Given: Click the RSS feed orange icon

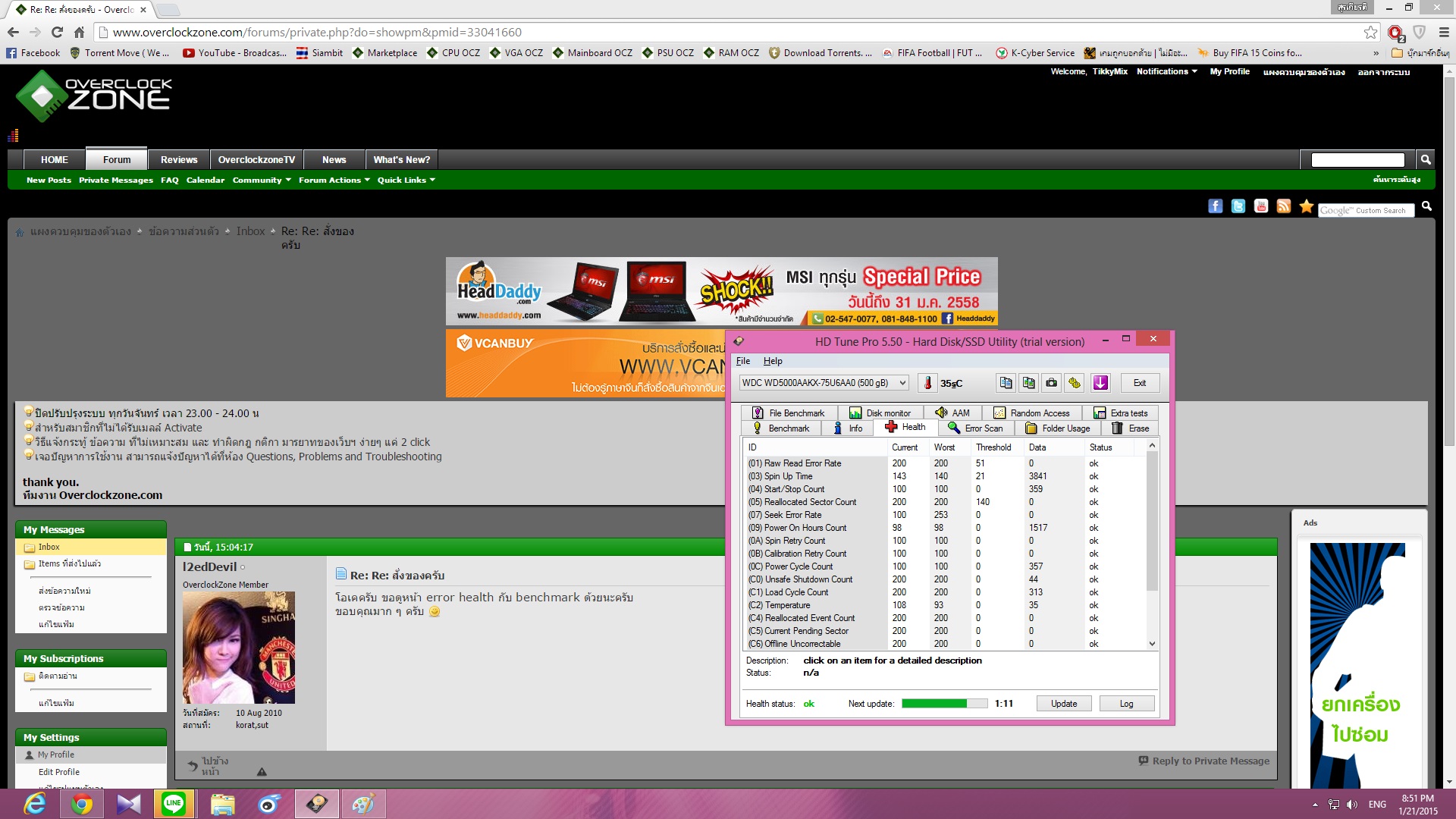Looking at the screenshot, I should pyautogui.click(x=1283, y=206).
